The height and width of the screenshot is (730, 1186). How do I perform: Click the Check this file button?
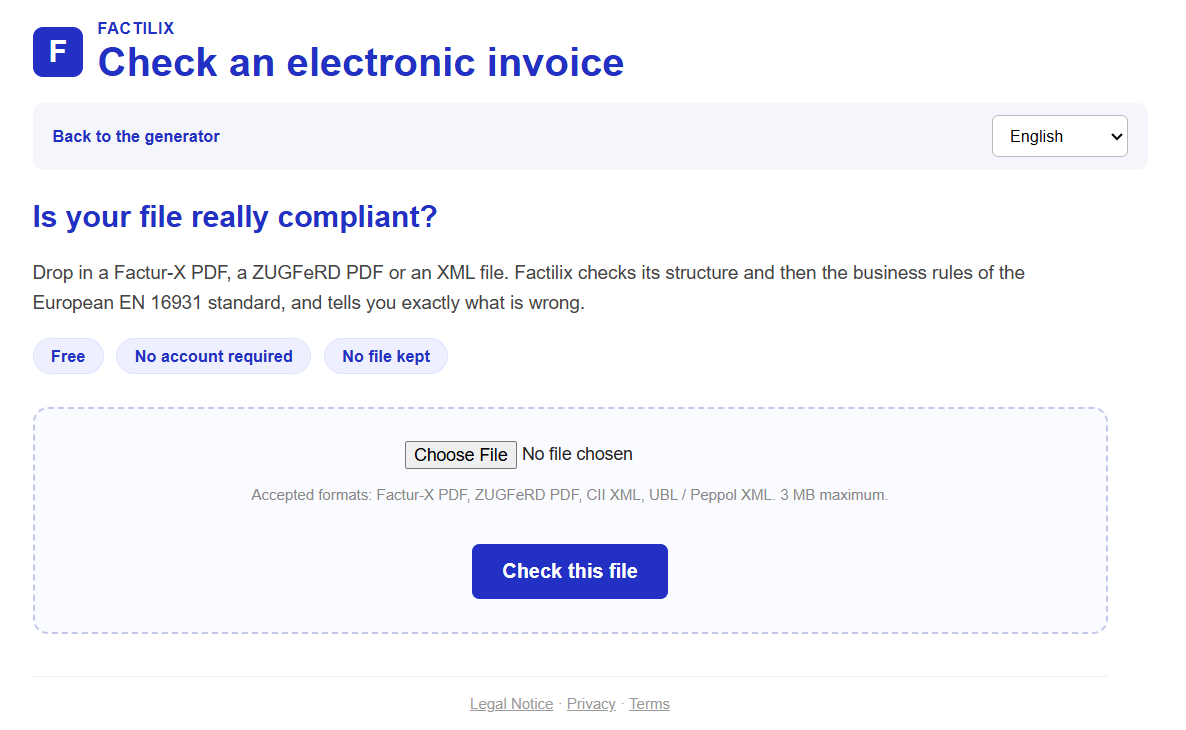tap(570, 571)
